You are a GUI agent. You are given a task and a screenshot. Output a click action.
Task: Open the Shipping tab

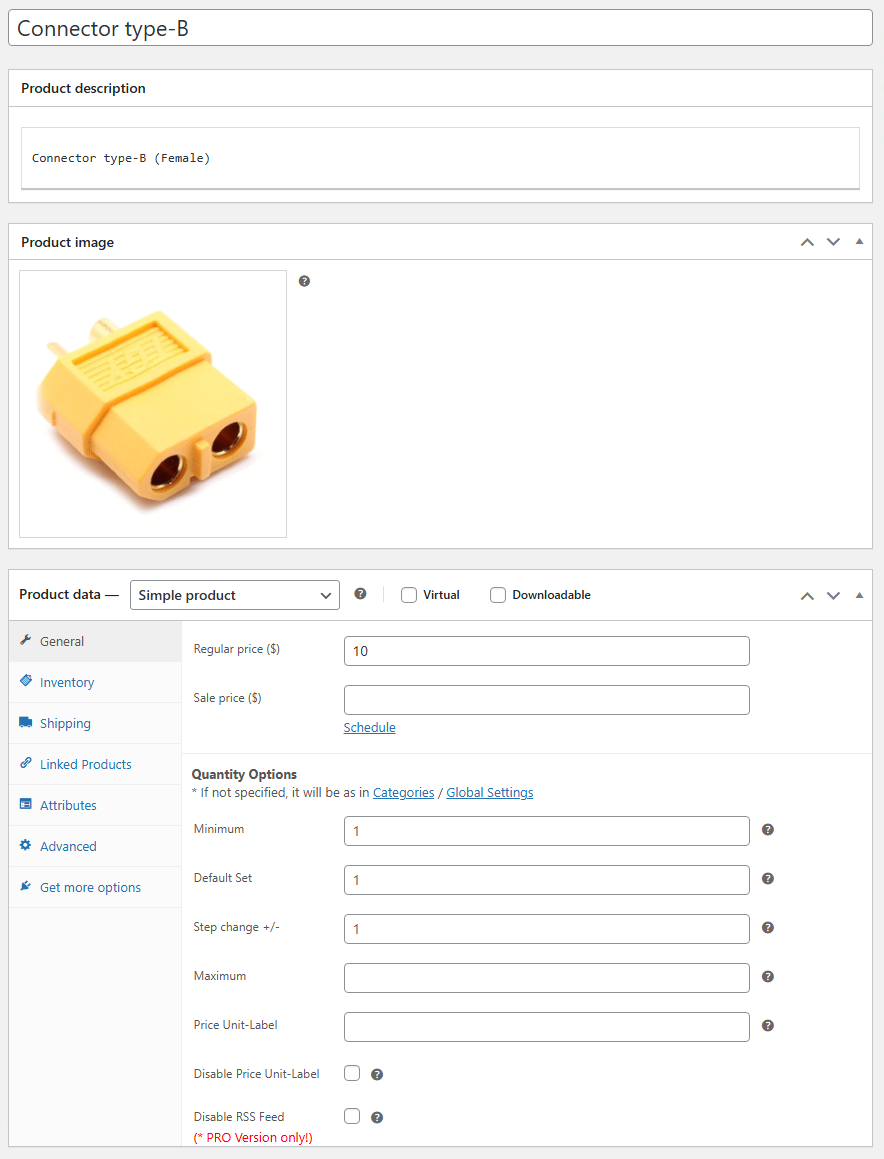click(x=65, y=723)
